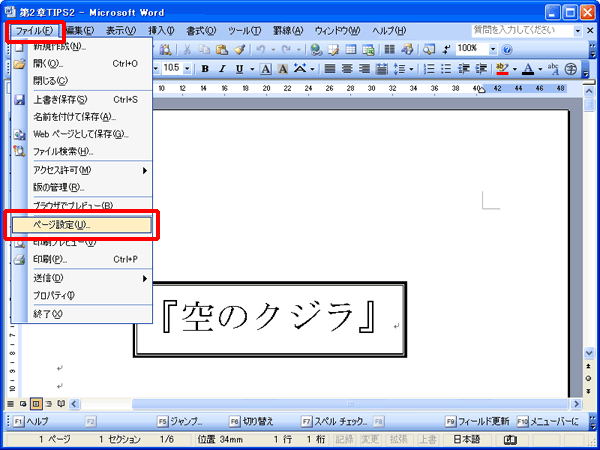Toggle center alignment button
This screenshot has height=450, width=600.
click(x=347, y=69)
